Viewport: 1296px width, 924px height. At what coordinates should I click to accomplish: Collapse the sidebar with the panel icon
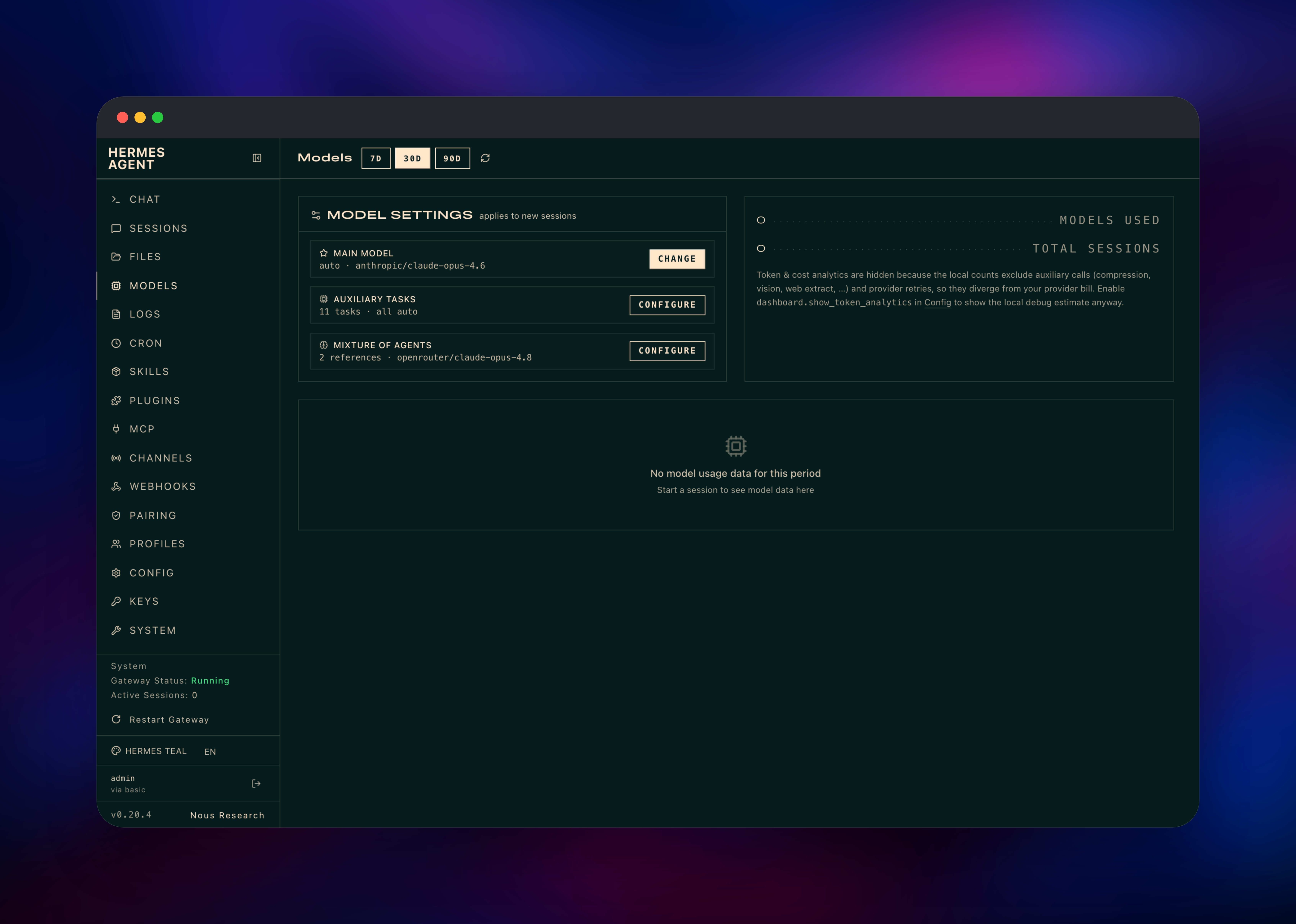click(257, 158)
